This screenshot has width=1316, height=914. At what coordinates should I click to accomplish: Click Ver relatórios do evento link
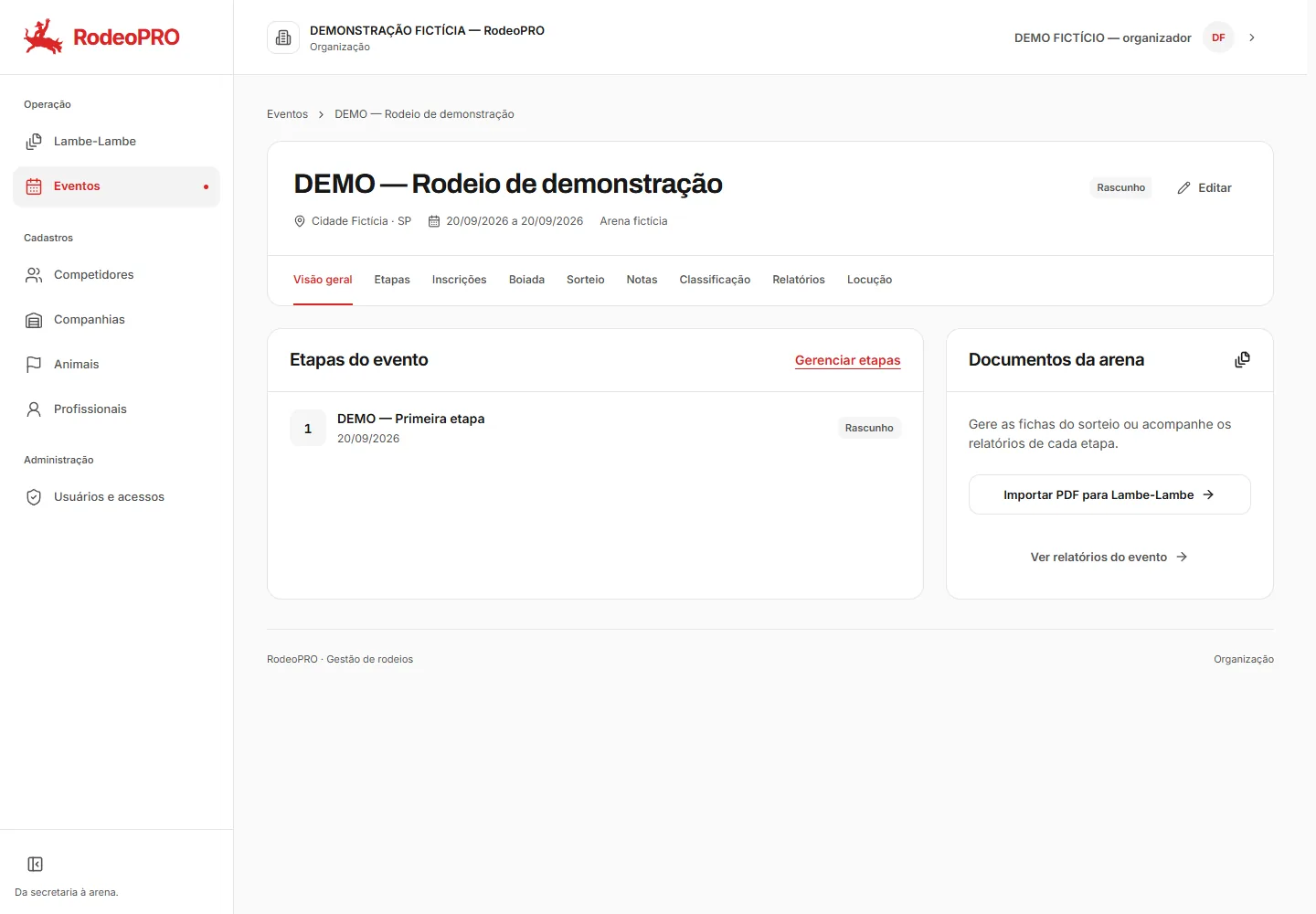tap(1109, 557)
